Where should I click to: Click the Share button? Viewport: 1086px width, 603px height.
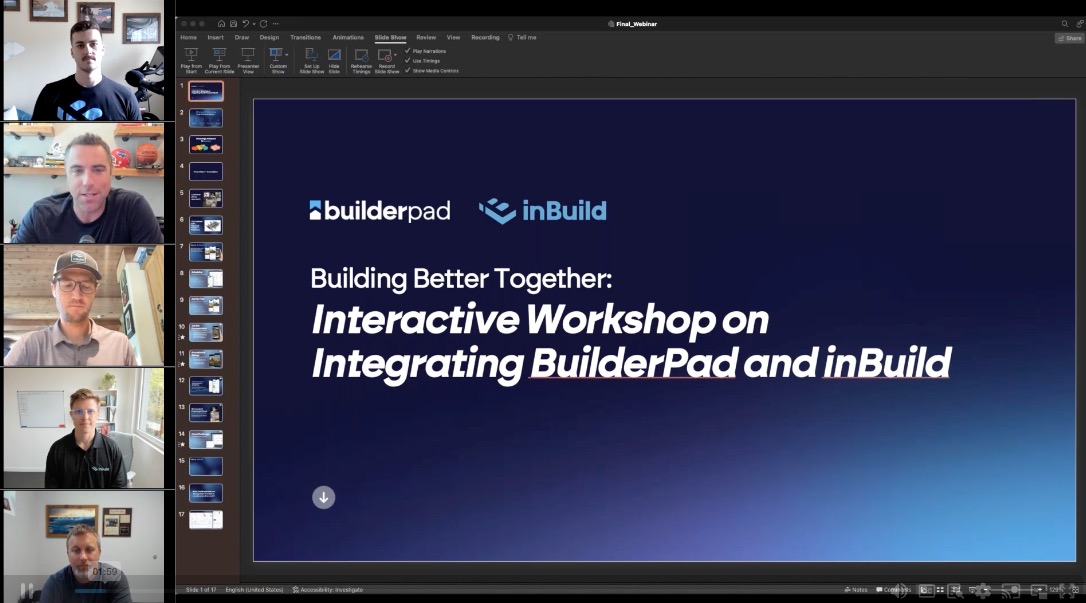1069,37
